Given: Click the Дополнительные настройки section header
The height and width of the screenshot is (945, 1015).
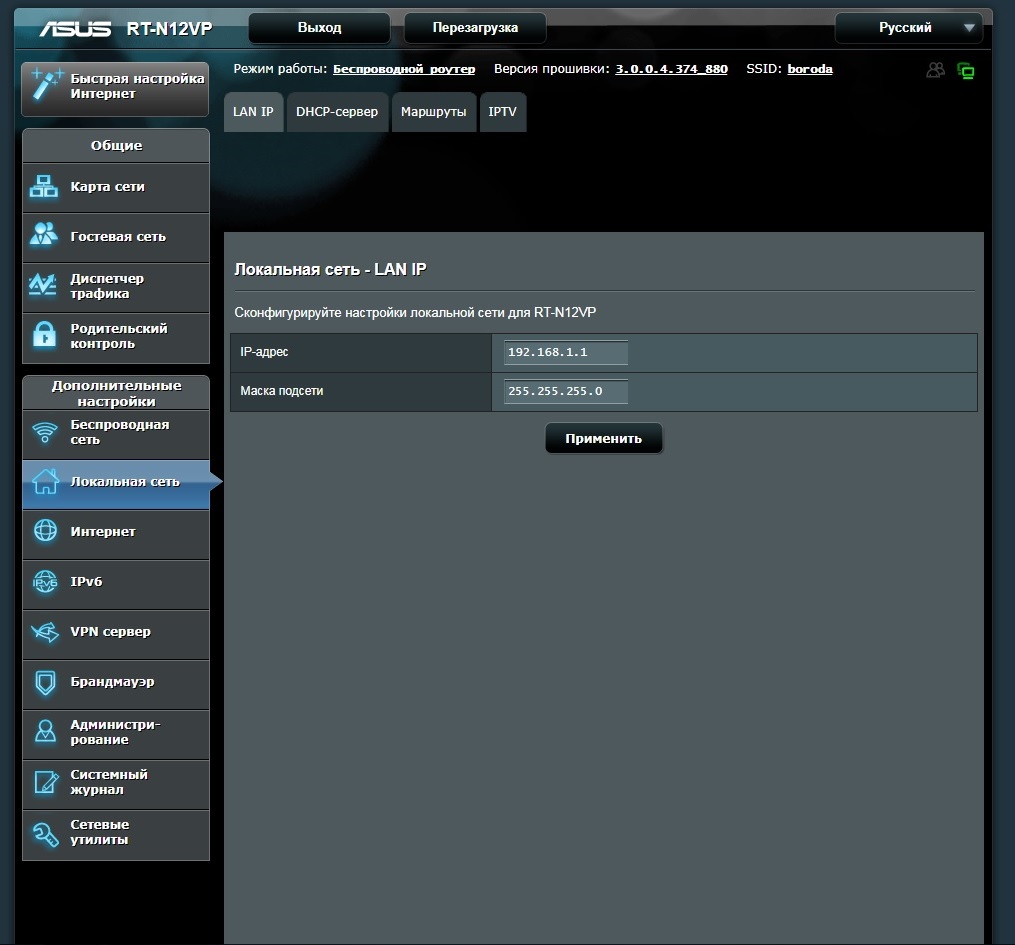Looking at the screenshot, I should 116,393.
